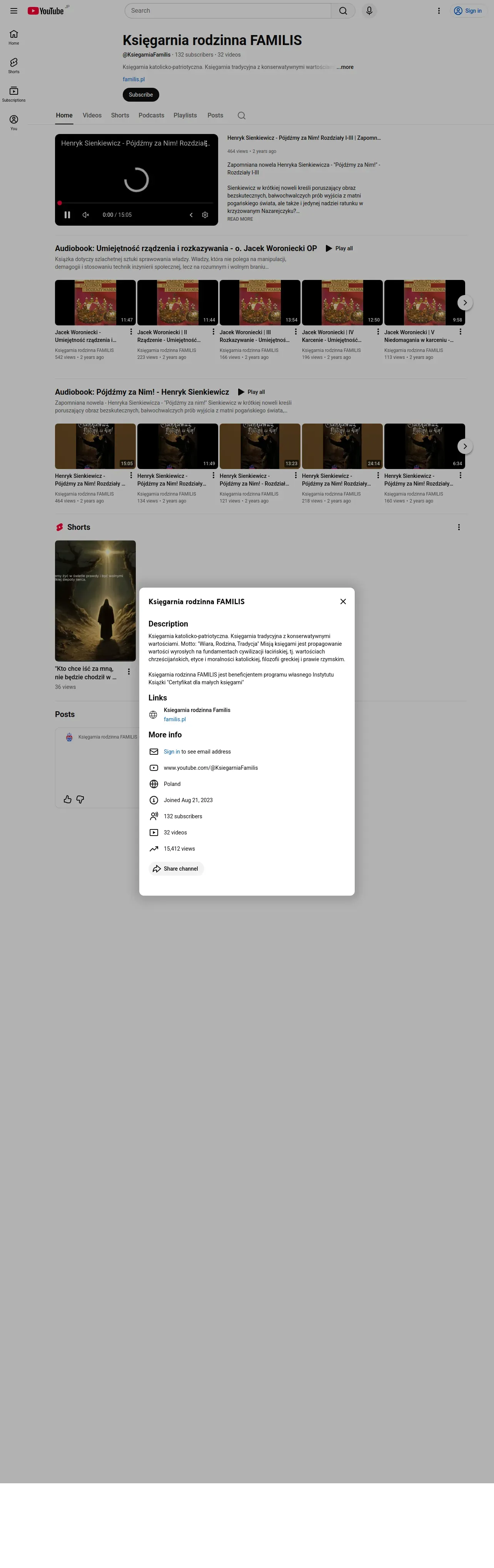The height and width of the screenshot is (1568, 494).
Task: Open the 'Kto chce iść za mną' short thumbnail
Action: pyautogui.click(x=95, y=601)
